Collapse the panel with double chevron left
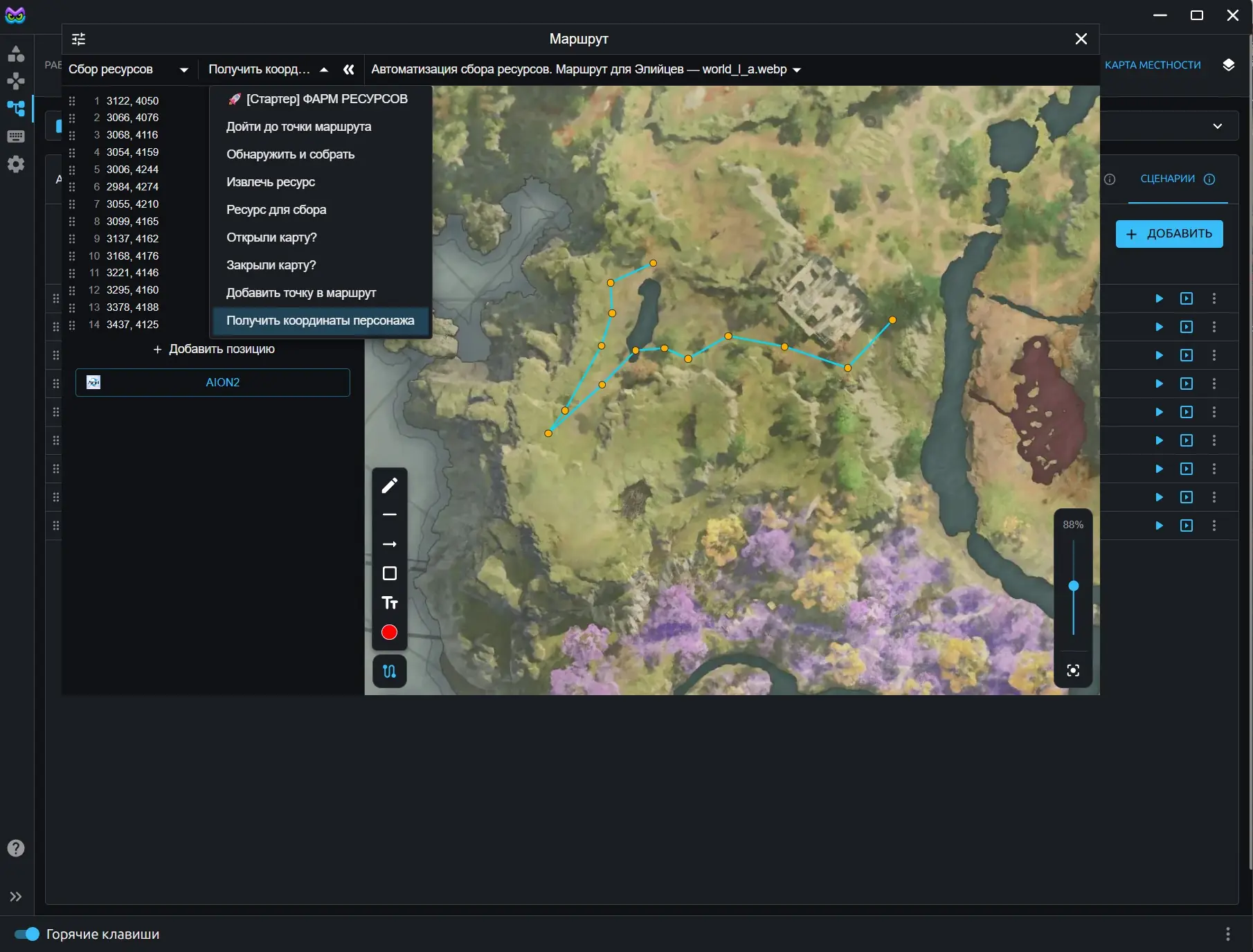Screen dimensions: 1253x952 (349, 69)
